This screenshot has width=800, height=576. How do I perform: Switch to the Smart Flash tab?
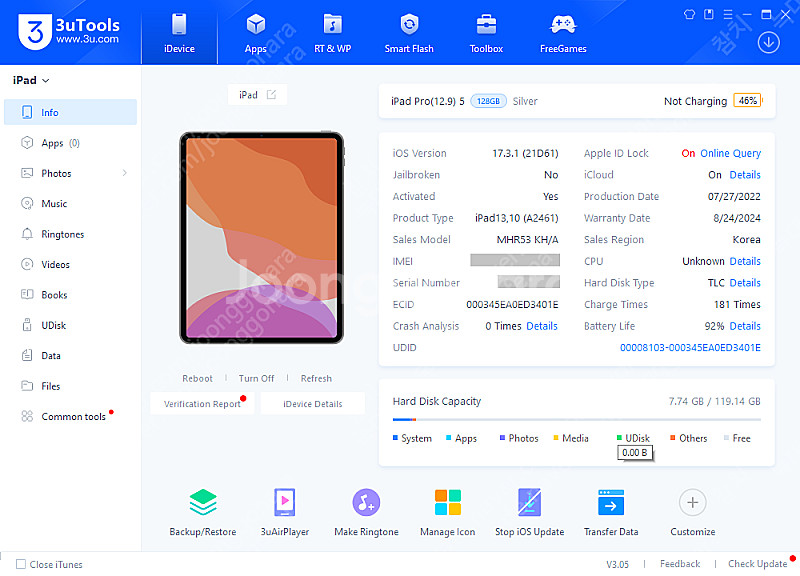(409, 32)
